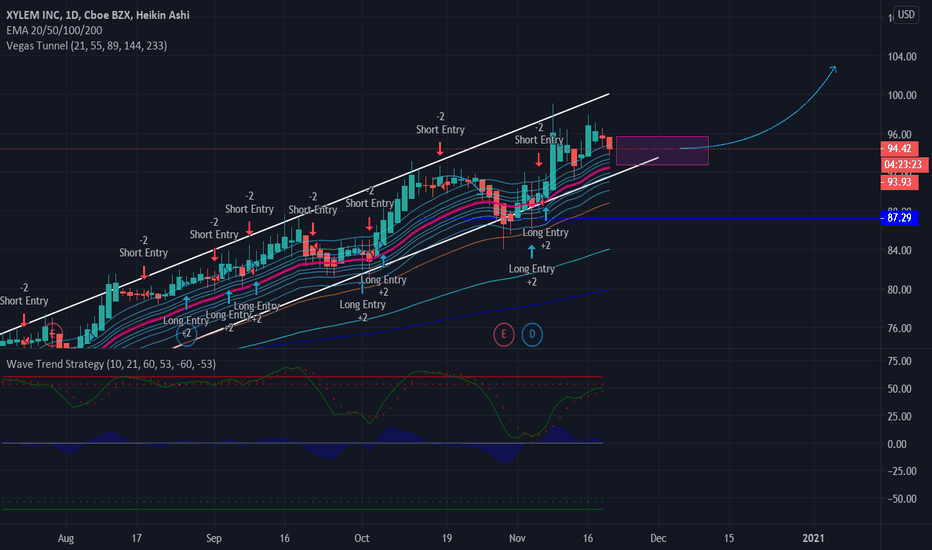Click the Vegas Tunnel indicator legend
The height and width of the screenshot is (550, 932).
87,46
